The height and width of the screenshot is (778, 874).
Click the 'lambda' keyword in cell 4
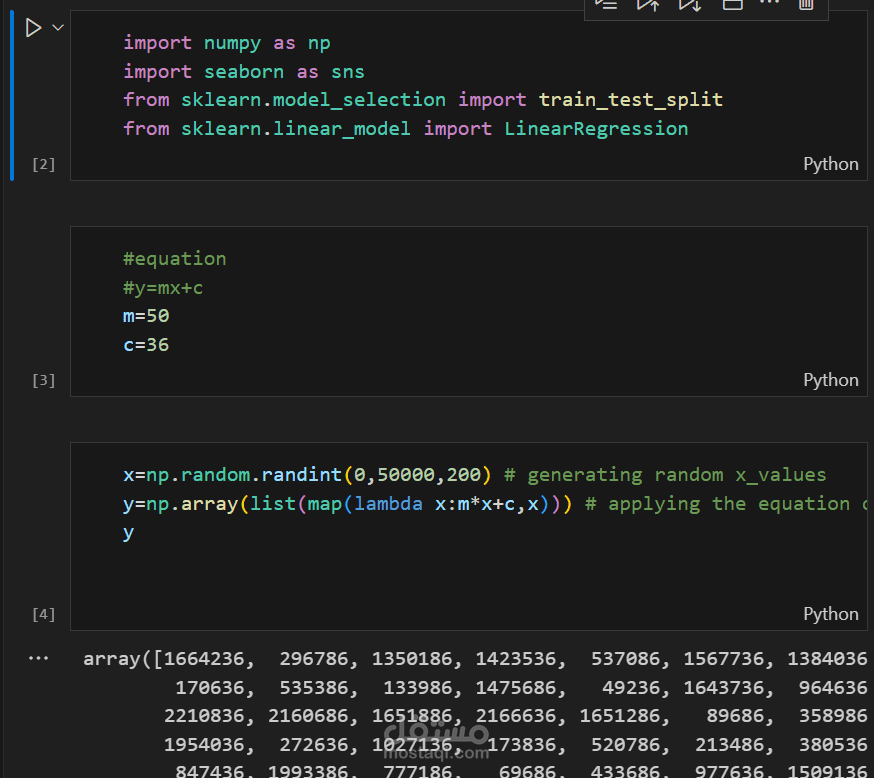(x=388, y=504)
